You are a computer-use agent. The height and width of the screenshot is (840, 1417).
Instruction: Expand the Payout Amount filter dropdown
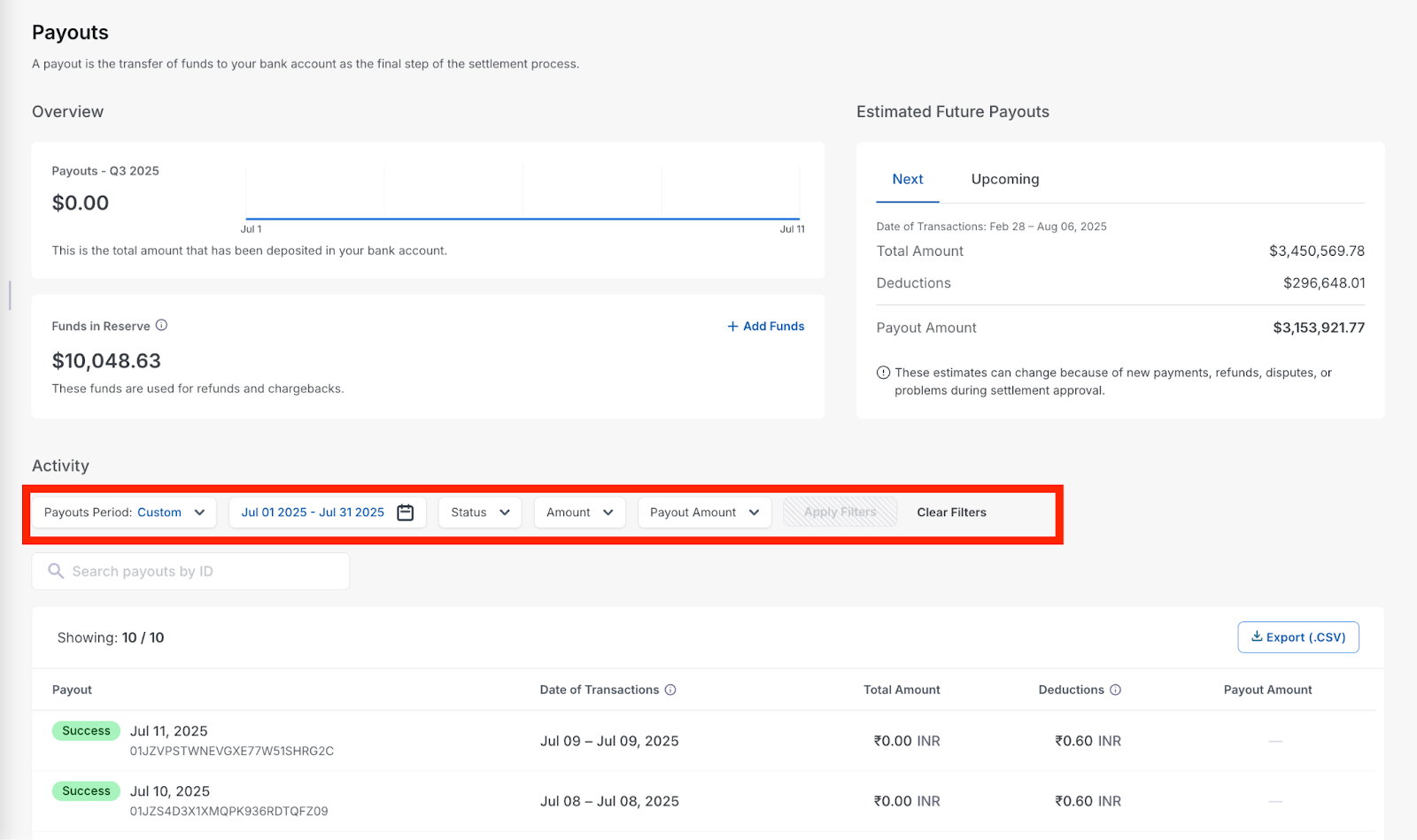[x=705, y=512]
